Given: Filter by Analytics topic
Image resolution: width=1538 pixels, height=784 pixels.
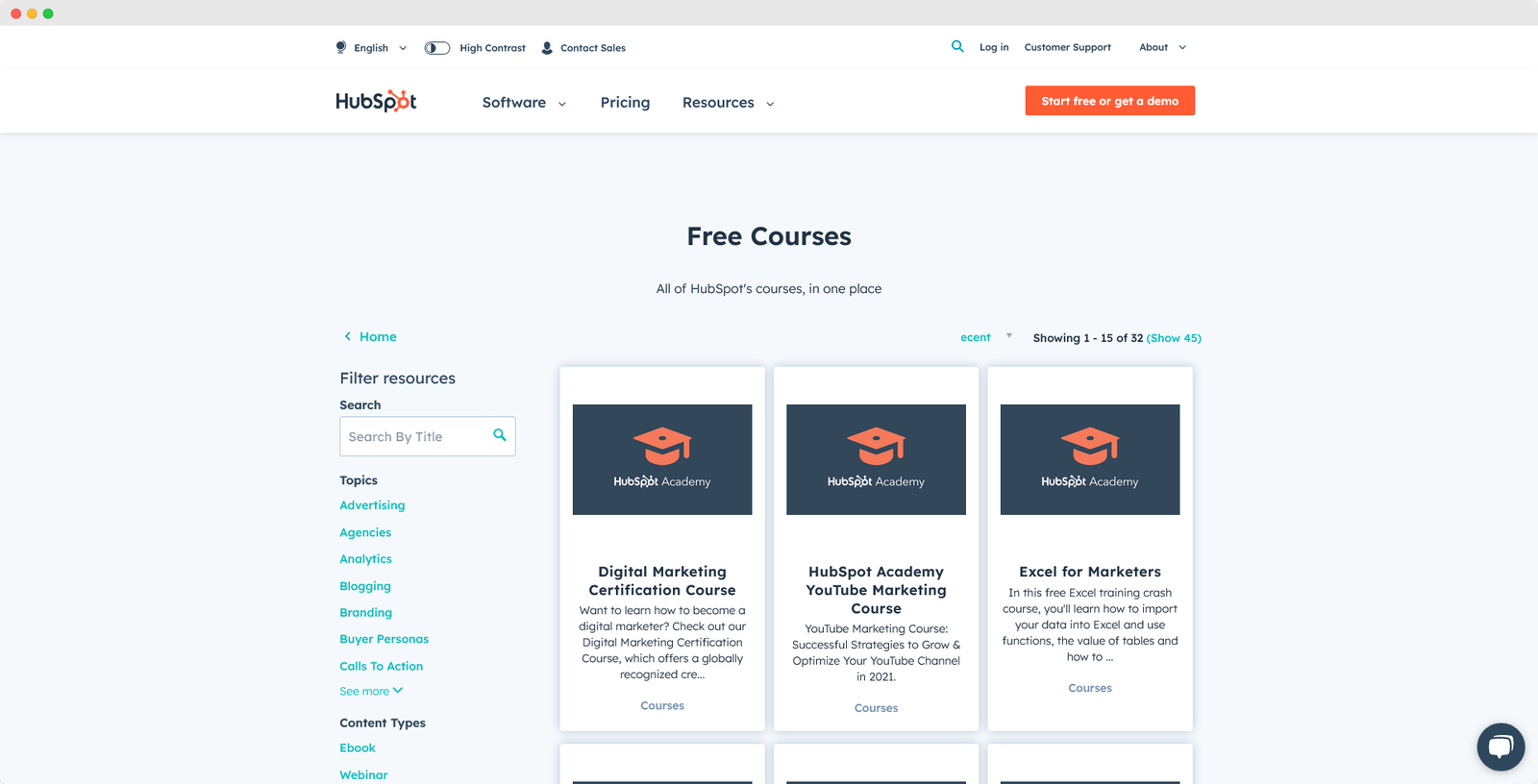Looking at the screenshot, I should point(365,559).
